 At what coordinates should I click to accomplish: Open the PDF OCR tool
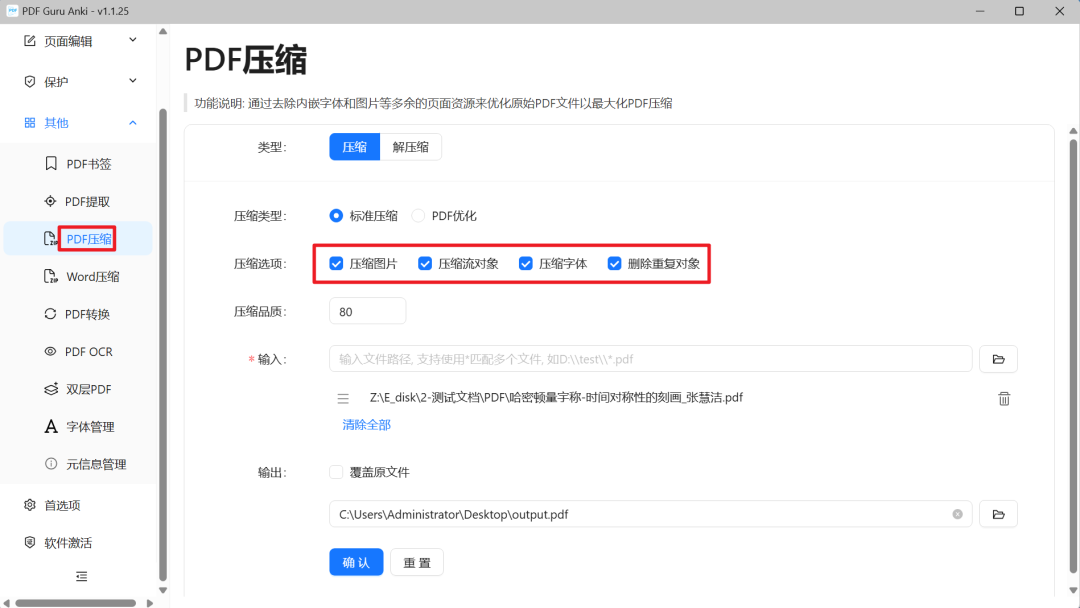pos(87,351)
